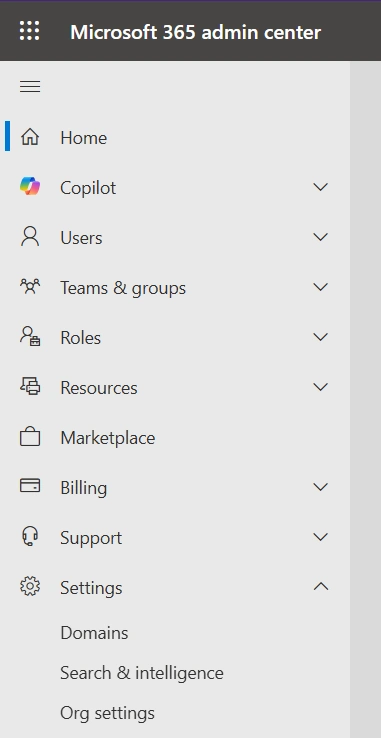Screen dimensions: 381x738
Task: Expand the Teams & groups chevron
Action: pos(320,287)
